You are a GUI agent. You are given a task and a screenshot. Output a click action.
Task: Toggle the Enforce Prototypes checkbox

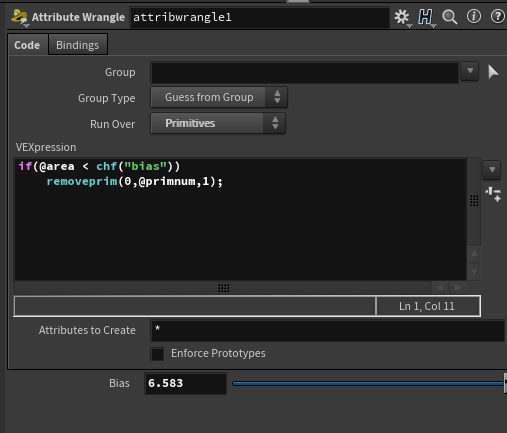[x=157, y=354]
